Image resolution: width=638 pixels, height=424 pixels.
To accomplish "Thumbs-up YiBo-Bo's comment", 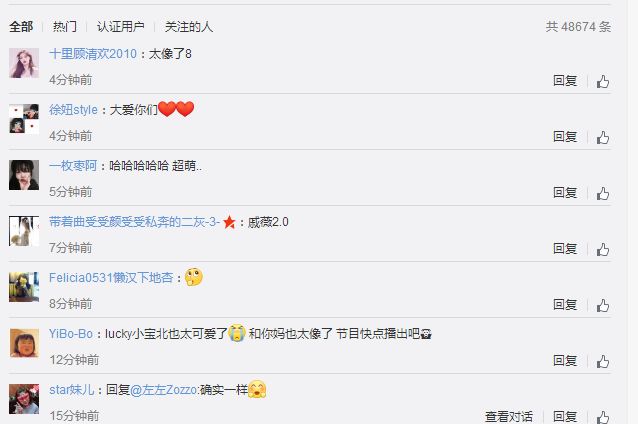I will [603, 361].
